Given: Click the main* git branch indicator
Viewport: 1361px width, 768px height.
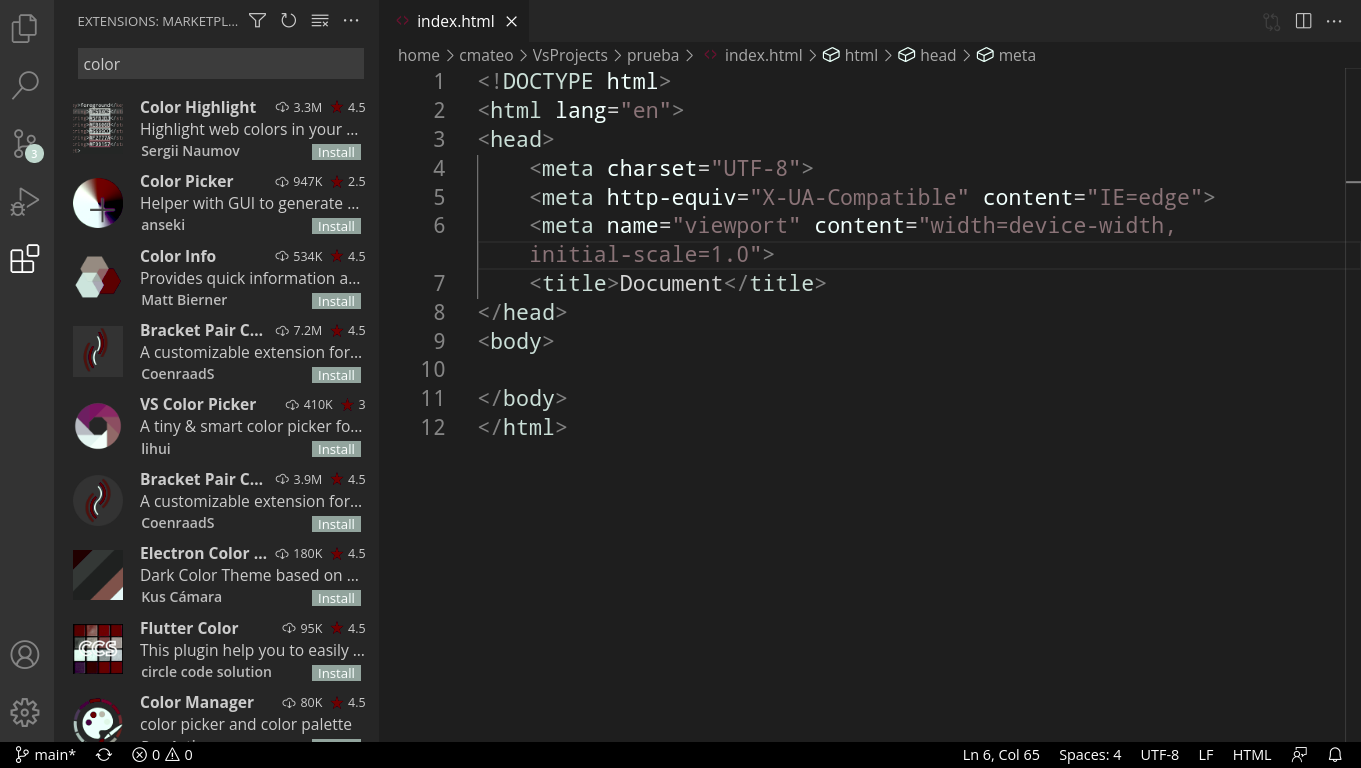Looking at the screenshot, I should click(x=45, y=755).
